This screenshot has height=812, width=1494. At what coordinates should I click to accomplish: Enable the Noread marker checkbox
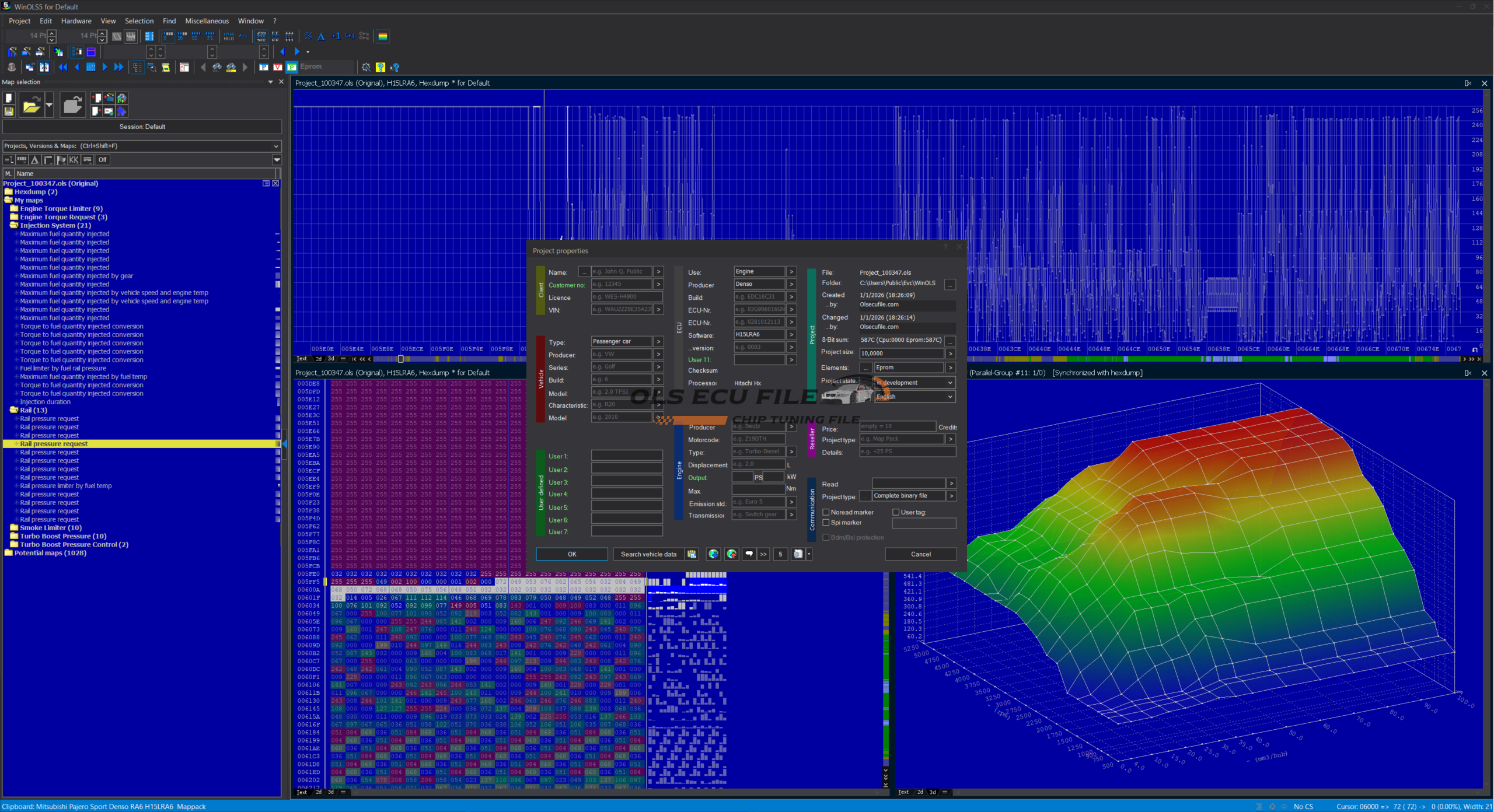[826, 512]
